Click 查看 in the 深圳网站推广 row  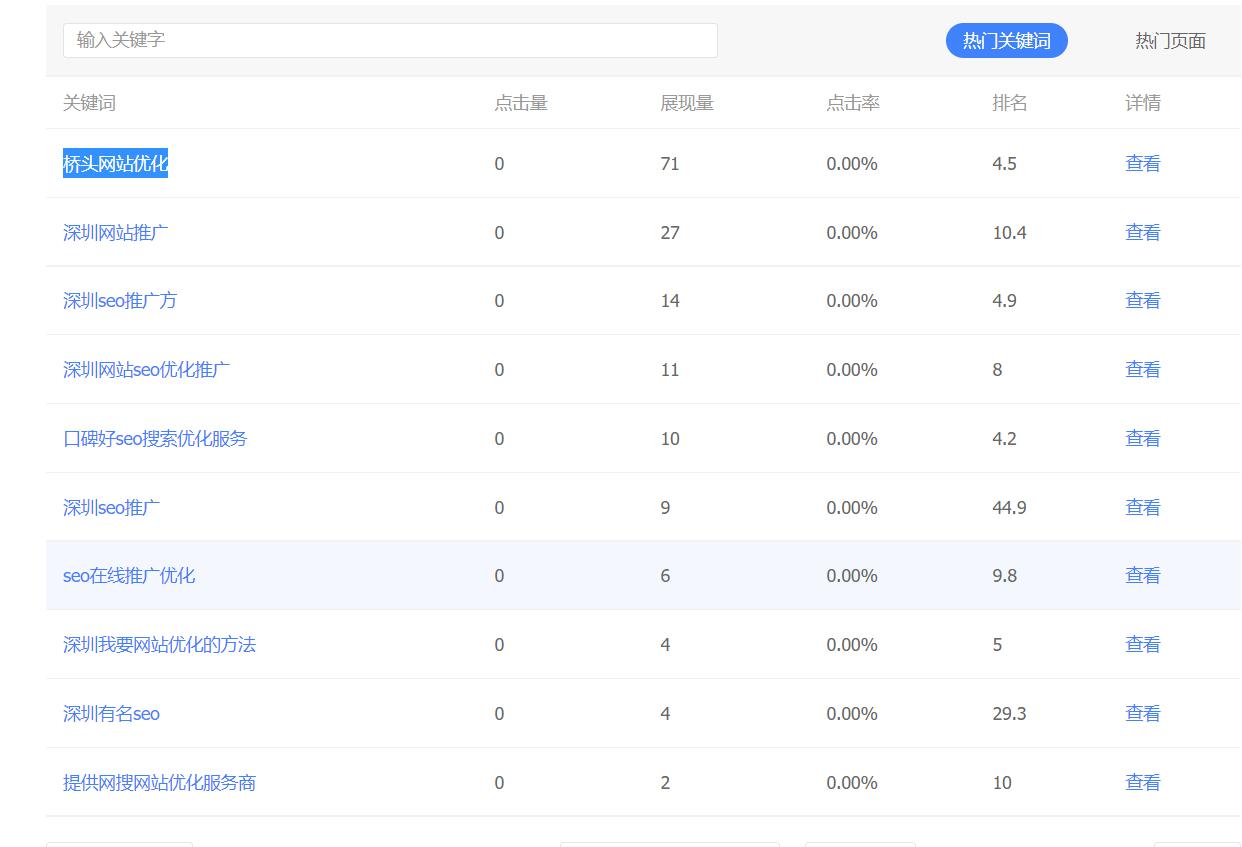coord(1142,233)
